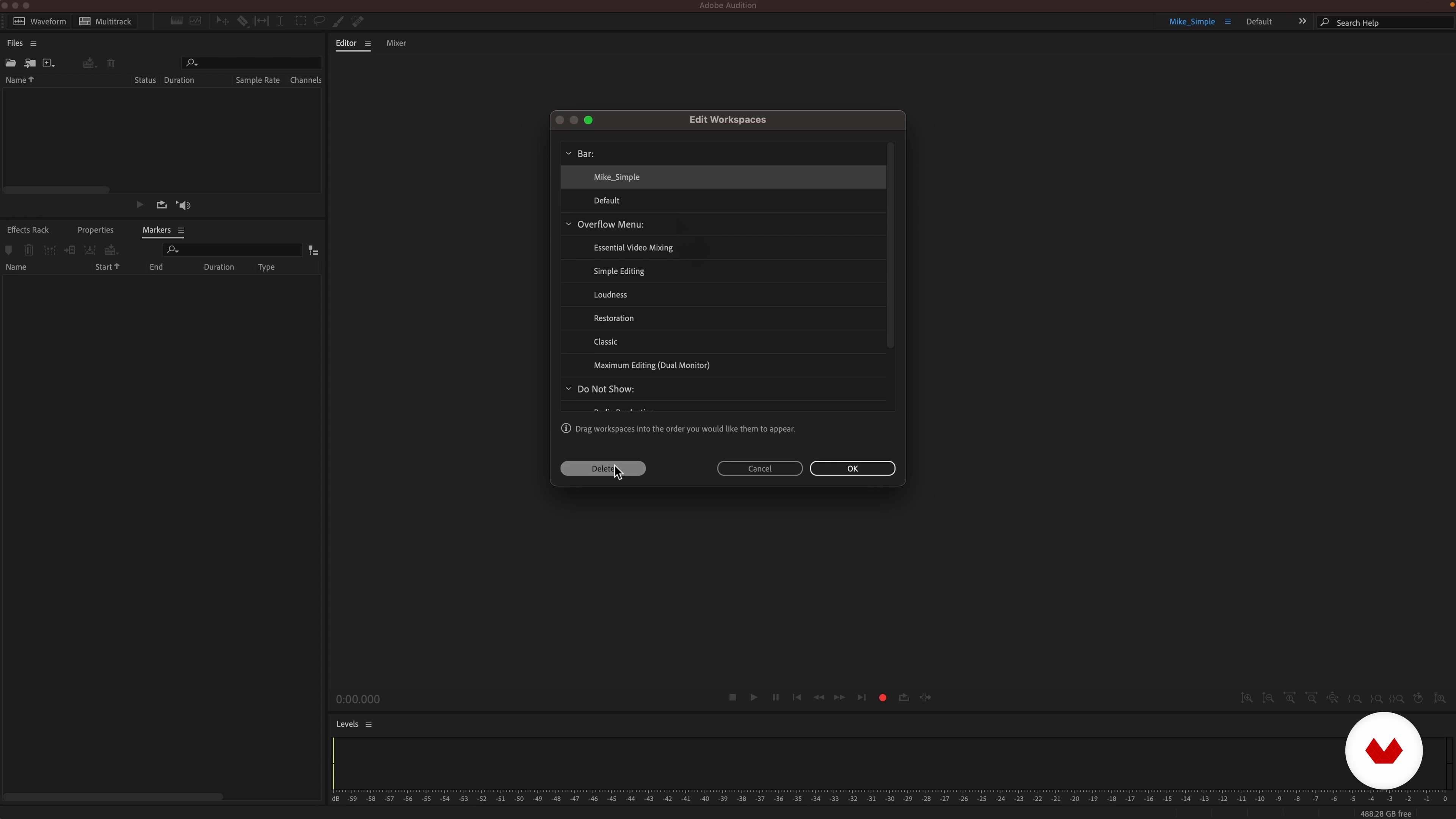
Task: Select the Spot Healing Brush tool
Action: tap(358, 21)
